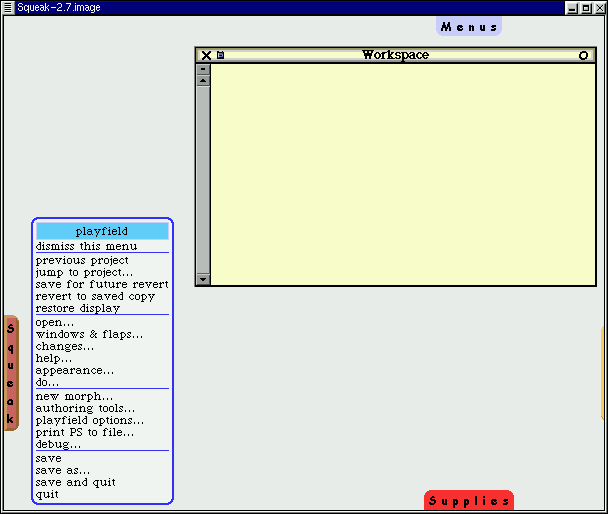Click 'playfield options...' entry
608x514 pixels.
click(x=90, y=420)
